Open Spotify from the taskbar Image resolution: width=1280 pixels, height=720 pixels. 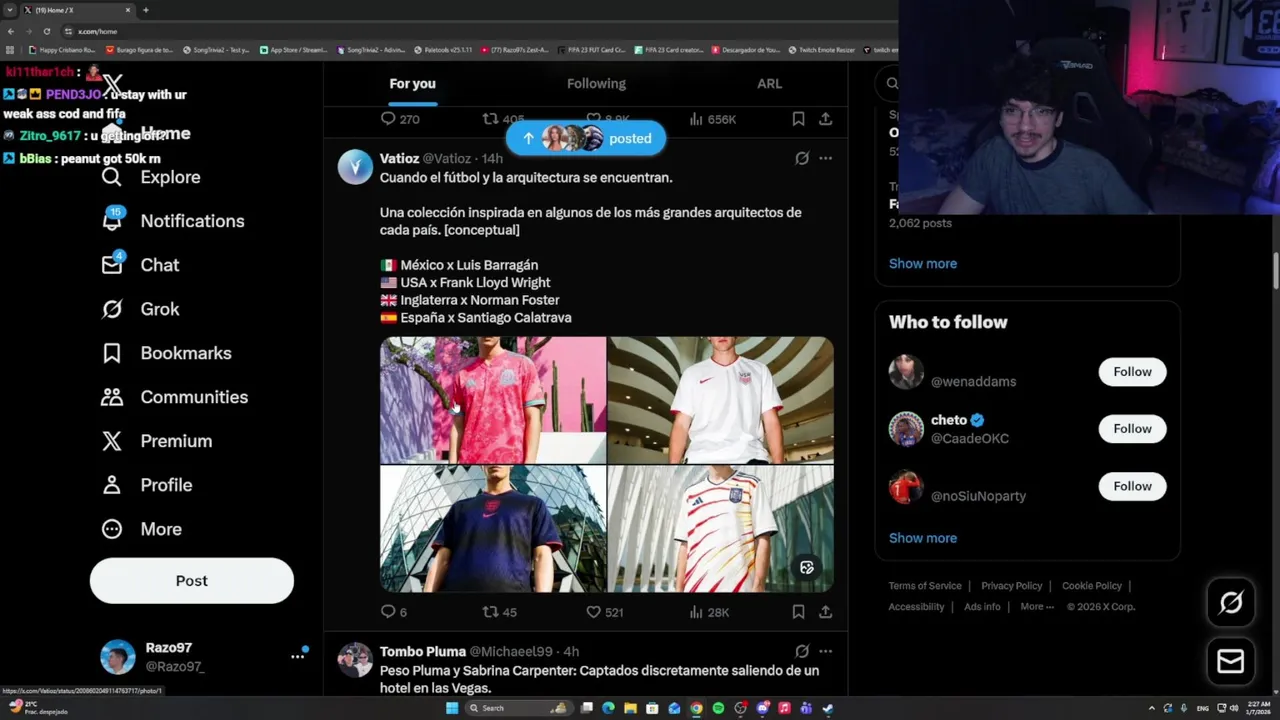pos(718,708)
